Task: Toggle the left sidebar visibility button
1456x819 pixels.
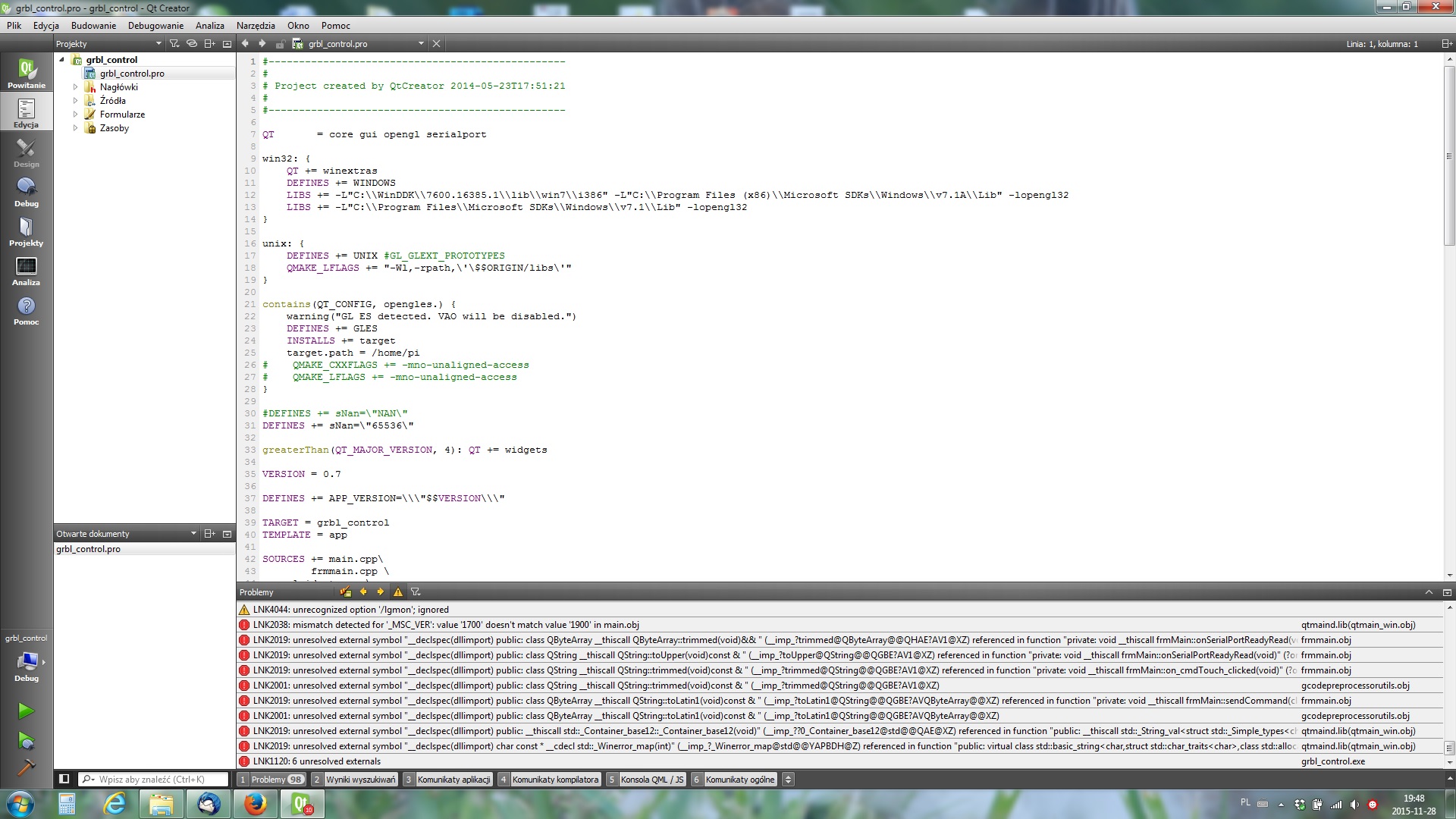Action: tap(64, 779)
